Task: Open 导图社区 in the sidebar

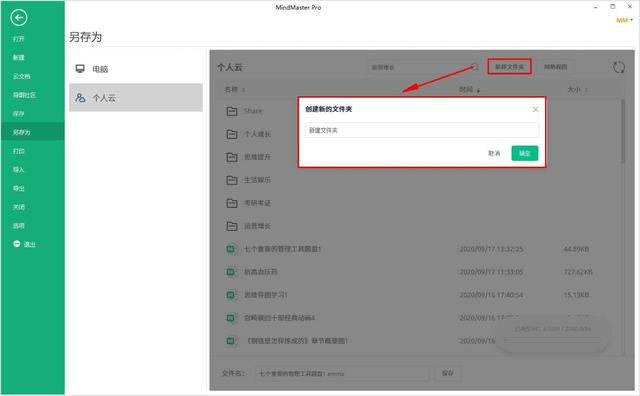Action: coord(24,95)
